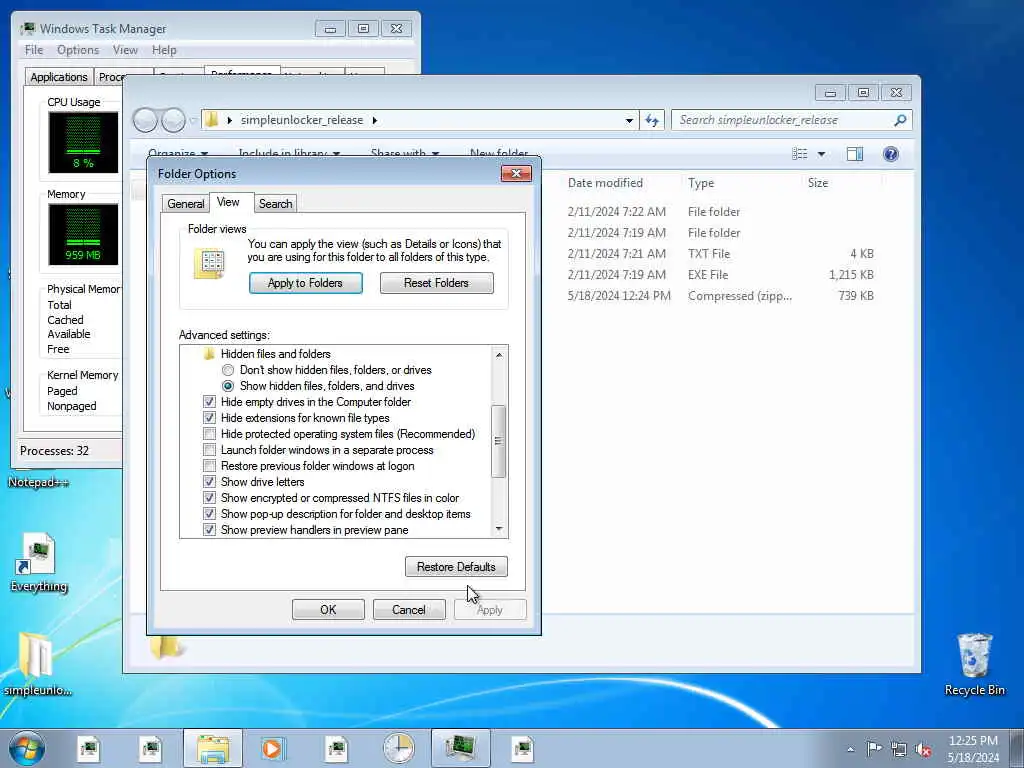Click the Type column header

point(701,183)
